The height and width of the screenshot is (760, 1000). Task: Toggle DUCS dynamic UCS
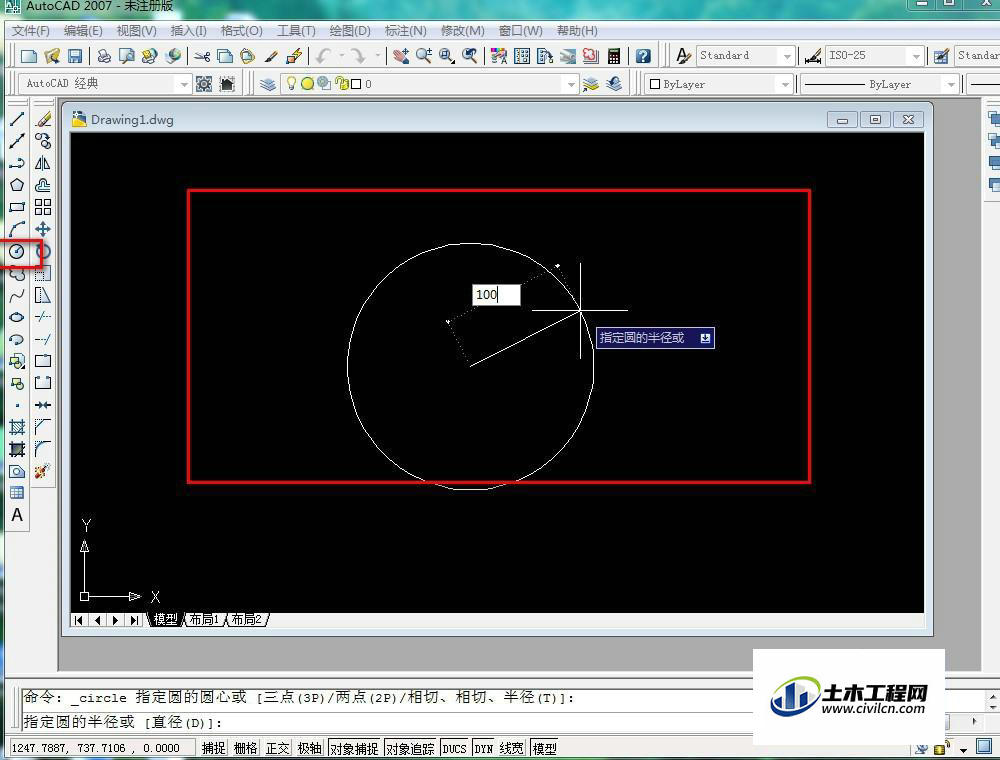[454, 748]
